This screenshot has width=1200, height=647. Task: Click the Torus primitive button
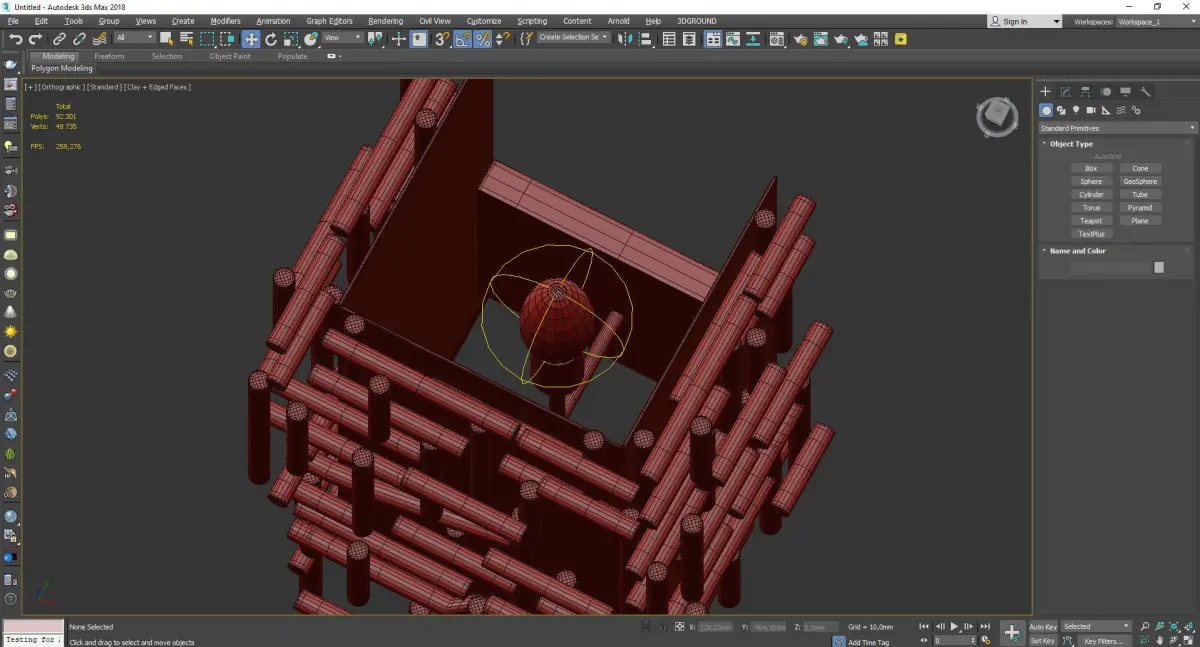1091,207
